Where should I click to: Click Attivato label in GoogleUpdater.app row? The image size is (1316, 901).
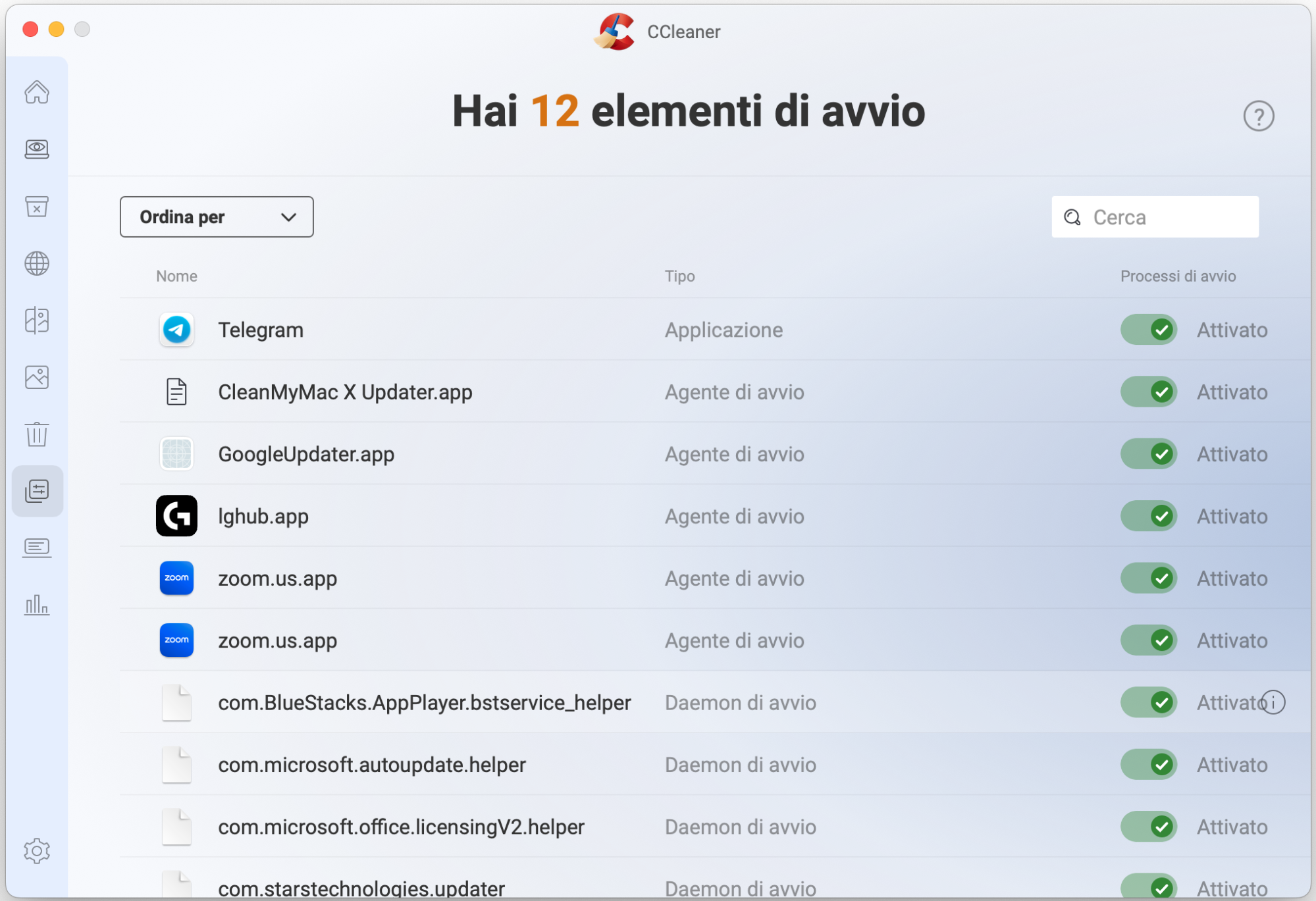1232,454
